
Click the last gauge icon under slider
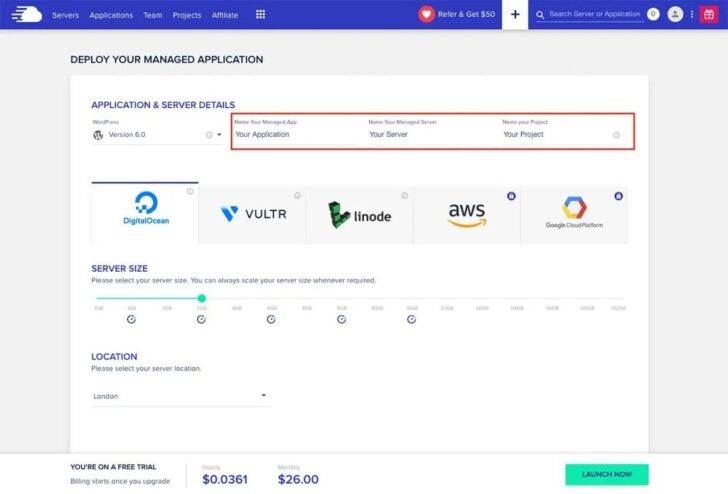coord(411,319)
